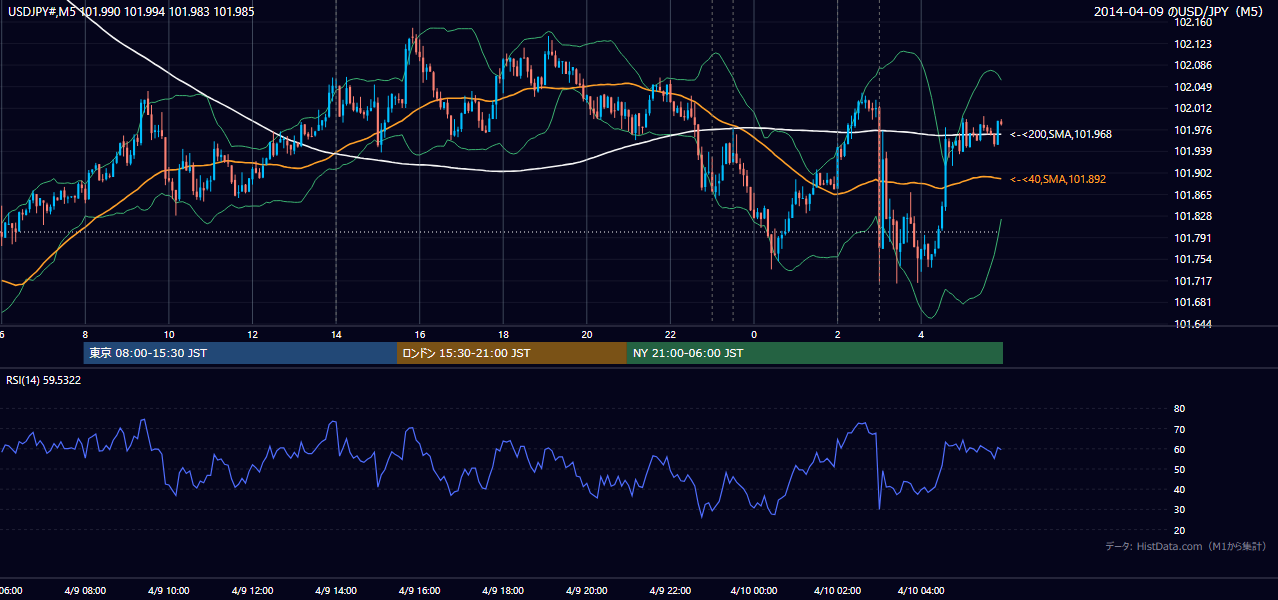Click price level 101.902 on axis
The height and width of the screenshot is (600, 1278).
(x=1193, y=173)
